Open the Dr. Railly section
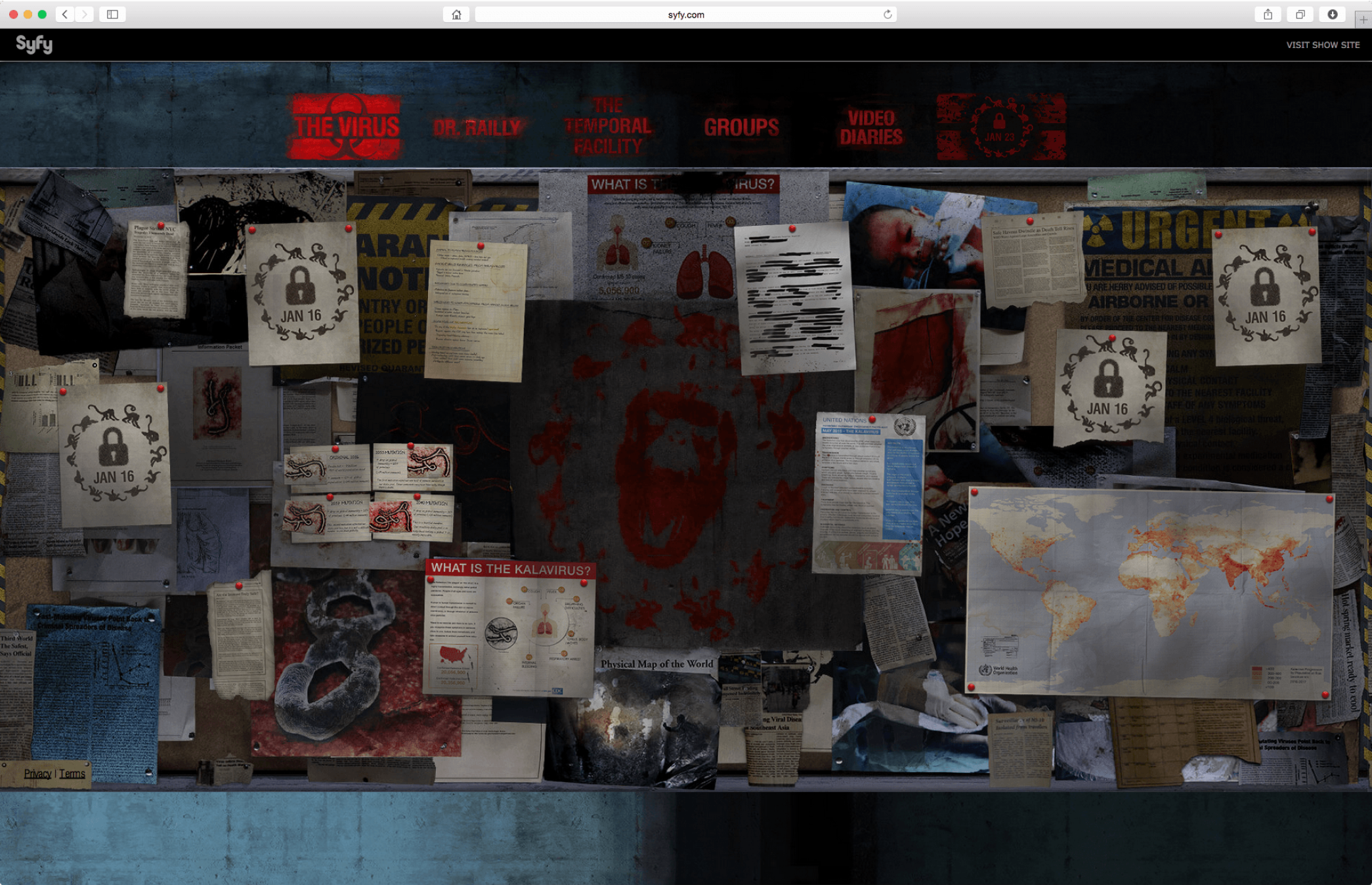Image resolution: width=1372 pixels, height=885 pixels. point(477,127)
